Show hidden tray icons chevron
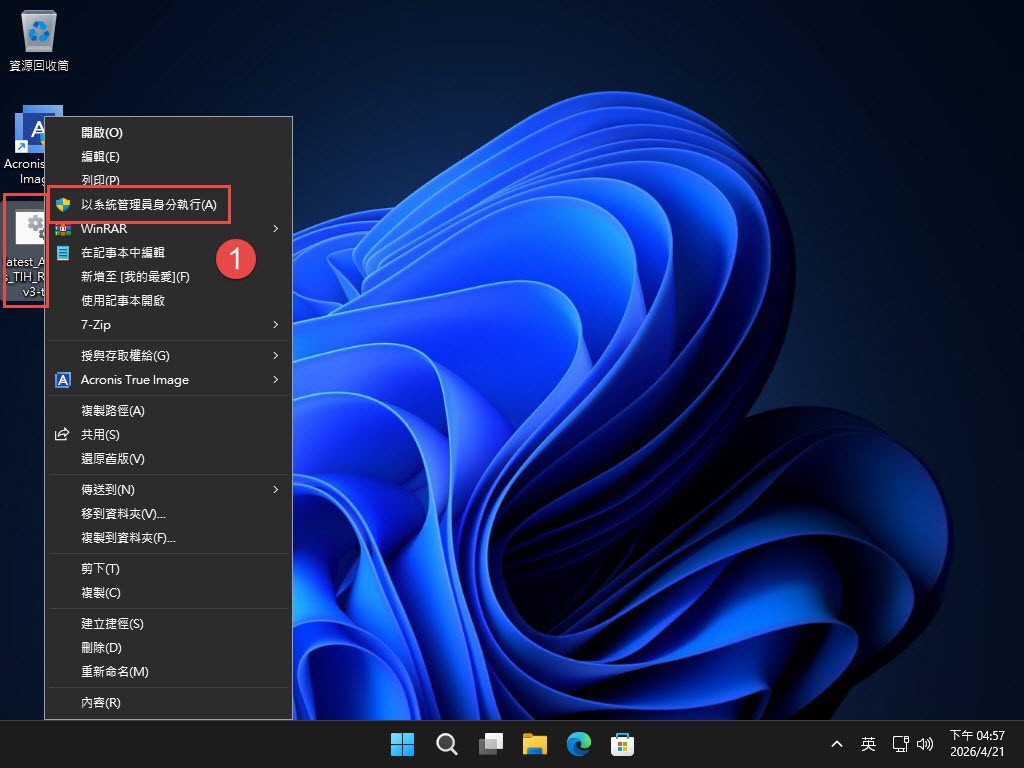Screen dimensions: 1024x768 837,744
